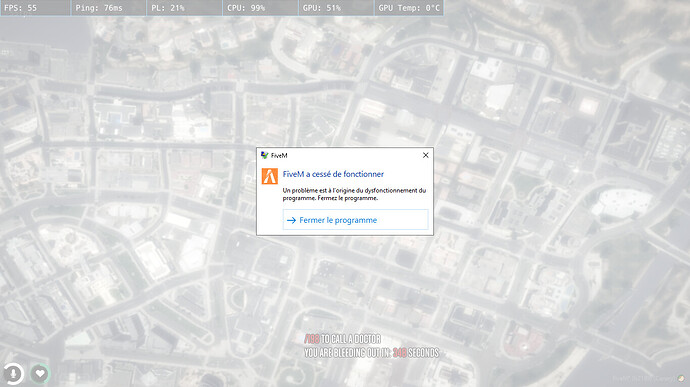
Task: Click the heart health indicator icon
Action: pos(40,373)
